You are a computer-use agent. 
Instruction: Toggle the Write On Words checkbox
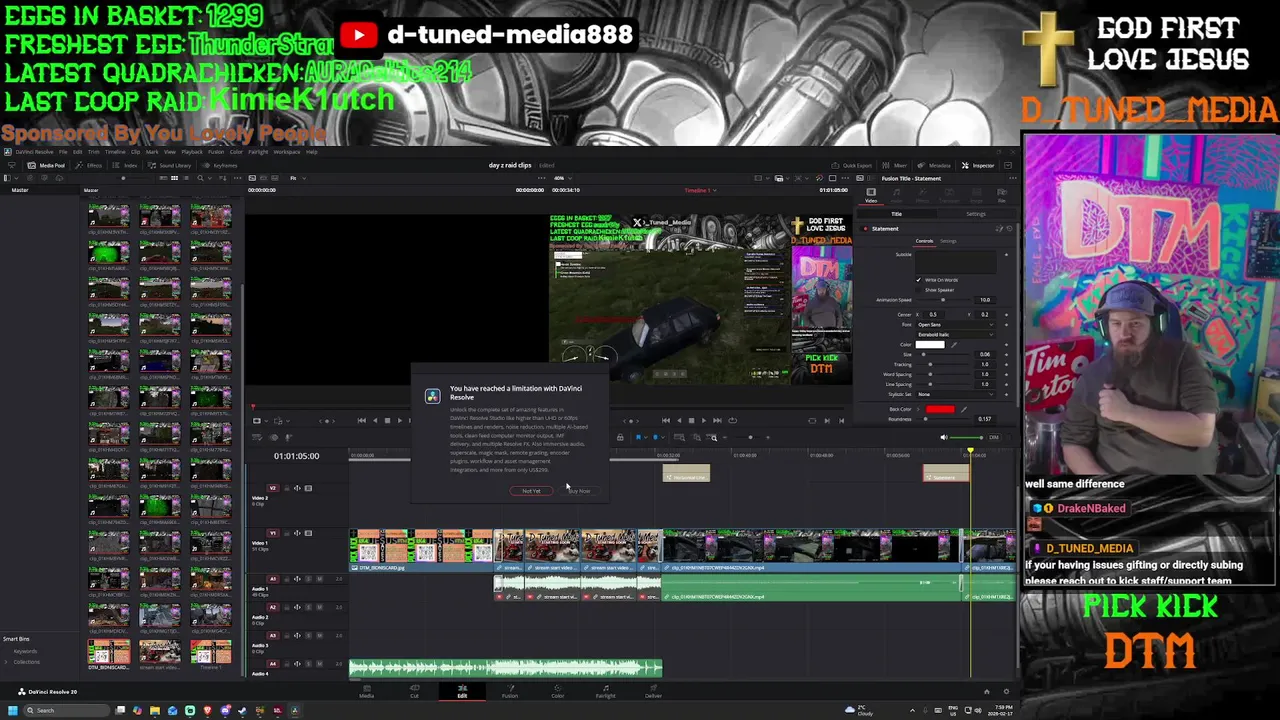pyautogui.click(x=918, y=280)
